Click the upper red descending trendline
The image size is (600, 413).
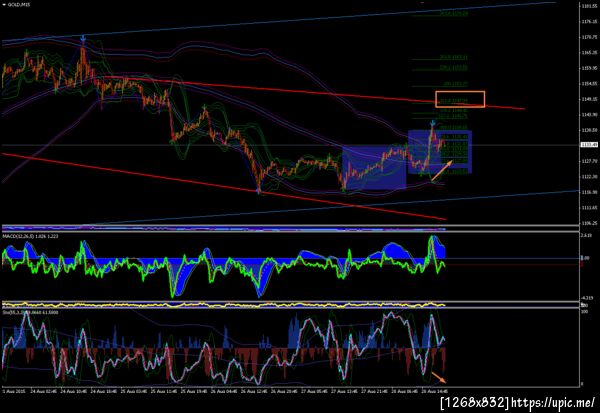[x=310, y=92]
